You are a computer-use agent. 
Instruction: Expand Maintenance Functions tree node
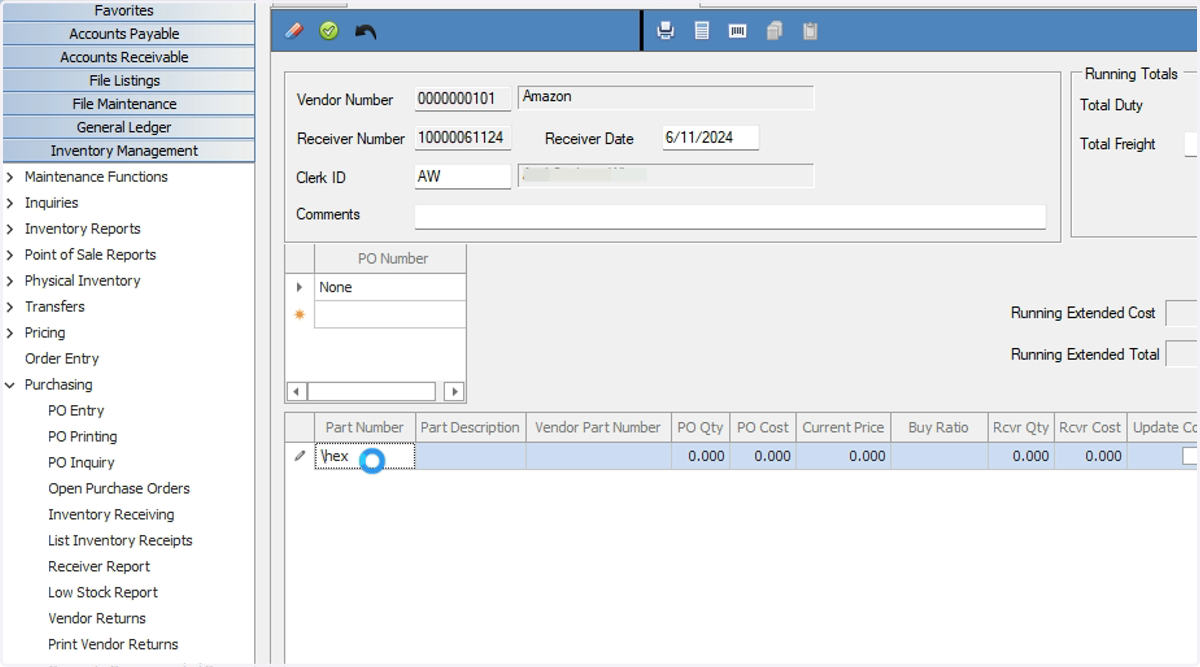coord(10,177)
